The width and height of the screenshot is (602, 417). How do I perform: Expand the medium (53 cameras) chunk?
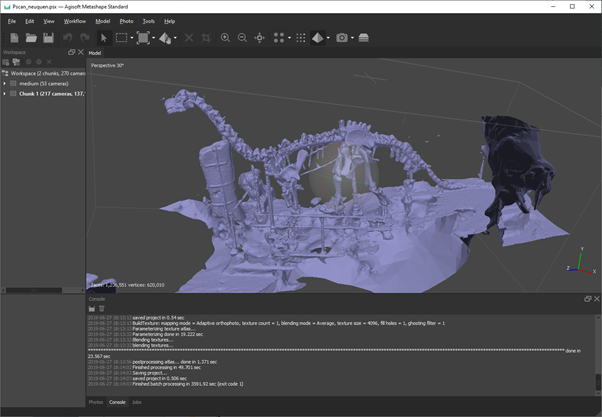(x=5, y=84)
